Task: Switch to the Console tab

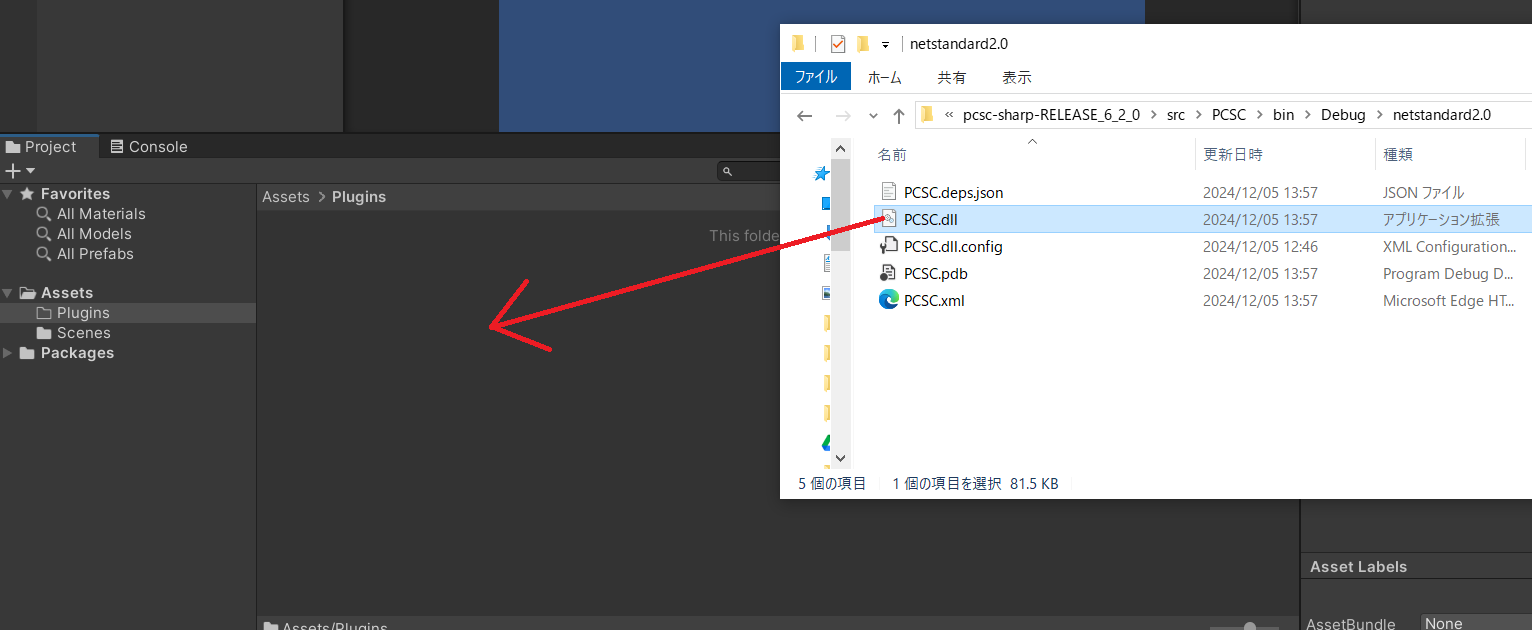Action: (148, 147)
